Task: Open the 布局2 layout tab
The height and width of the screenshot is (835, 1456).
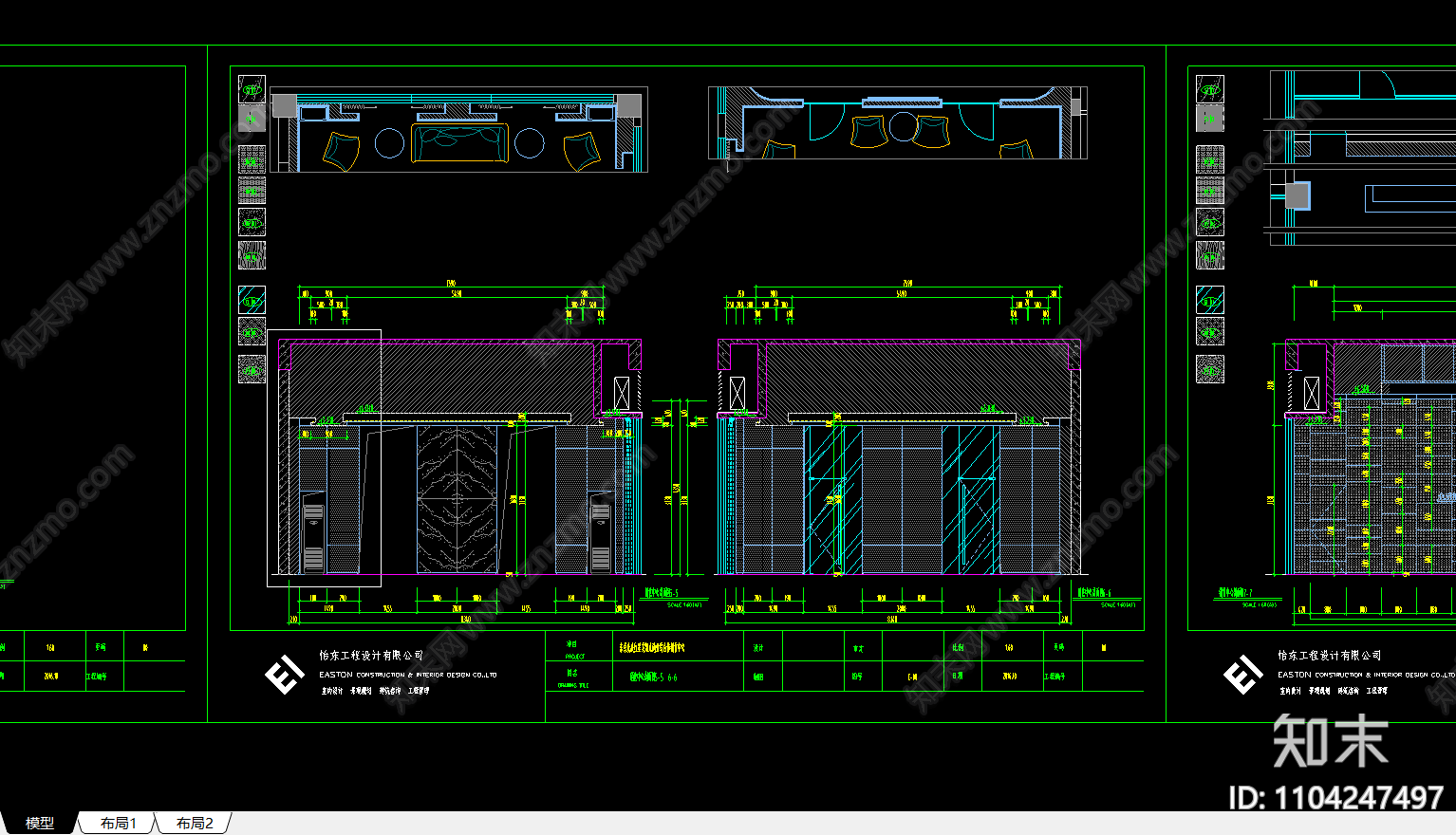Action: [x=195, y=823]
